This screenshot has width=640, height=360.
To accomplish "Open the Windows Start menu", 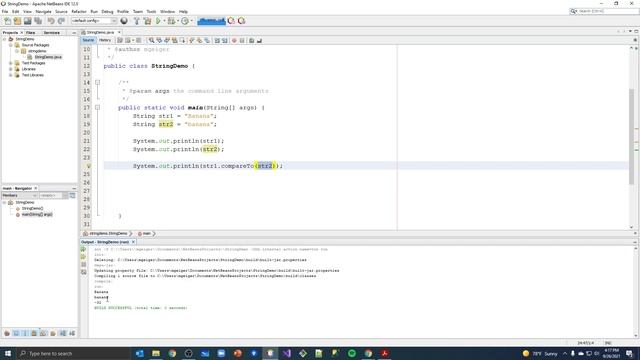I will click(8, 353).
